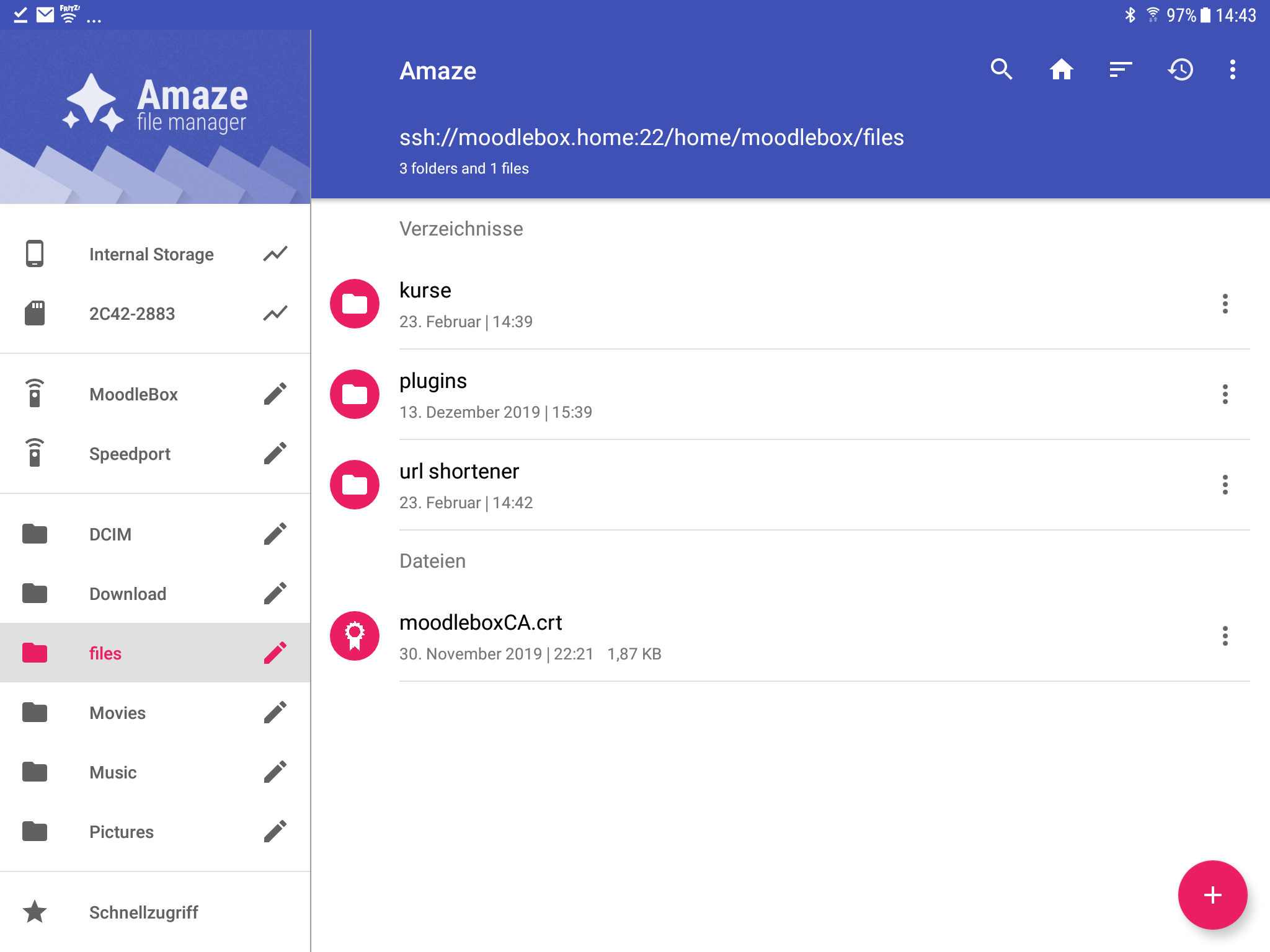Go to home directory icon
Viewport: 1270px width, 952px height.
click(x=1061, y=69)
